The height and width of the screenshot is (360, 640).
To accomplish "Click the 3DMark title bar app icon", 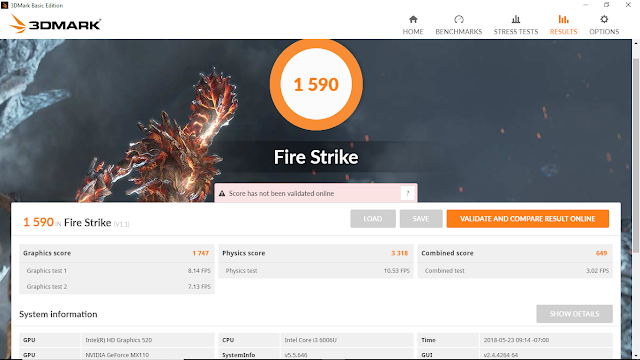I will (4, 5).
